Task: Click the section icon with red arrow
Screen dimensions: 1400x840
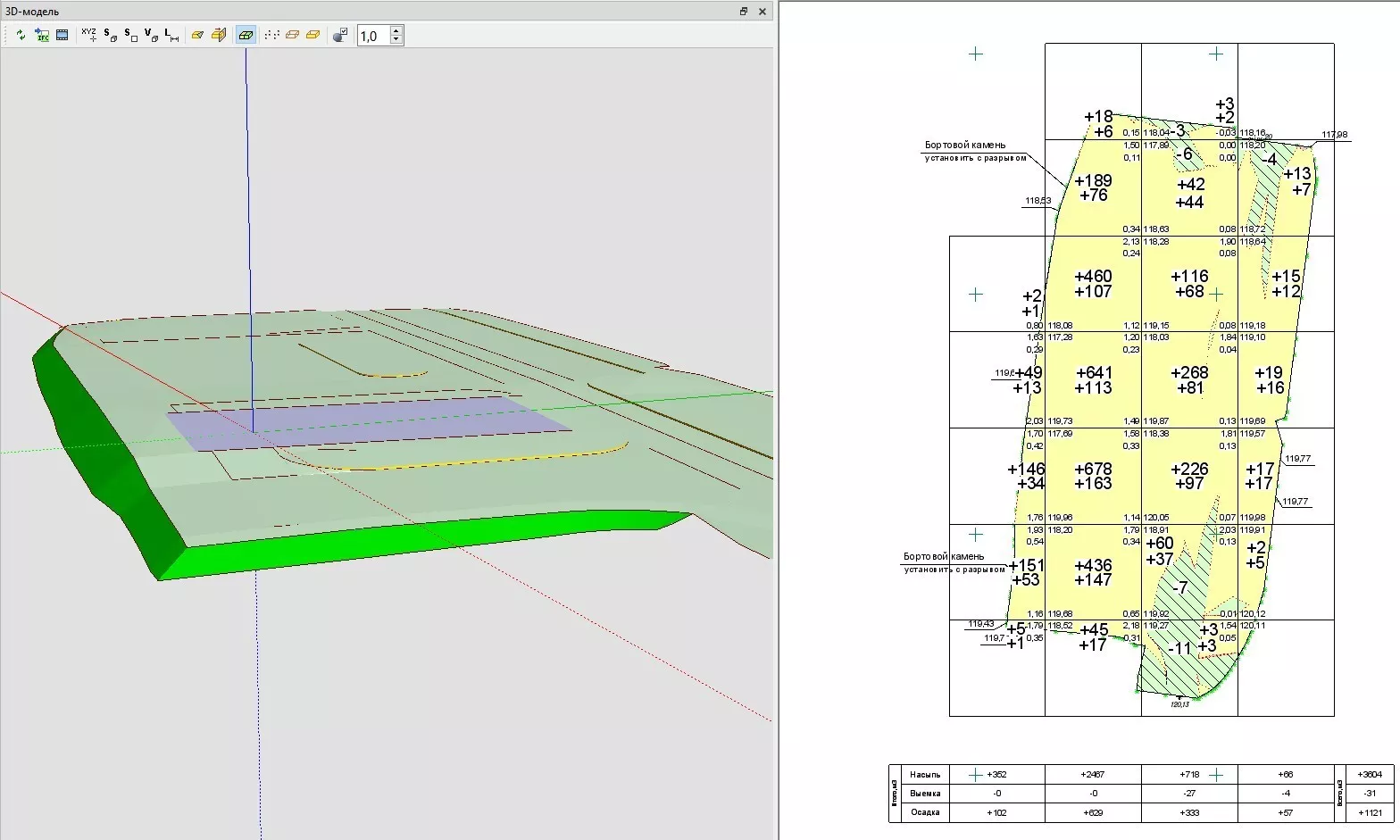Action: [x=219, y=35]
